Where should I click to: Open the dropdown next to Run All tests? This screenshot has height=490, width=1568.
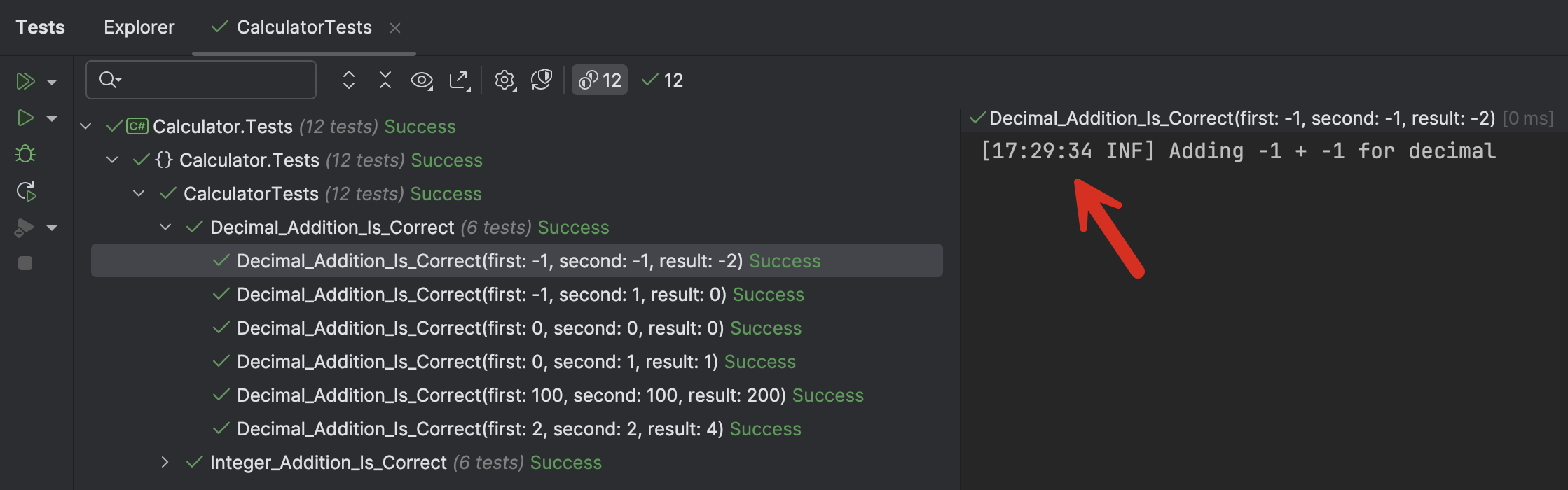(x=50, y=80)
